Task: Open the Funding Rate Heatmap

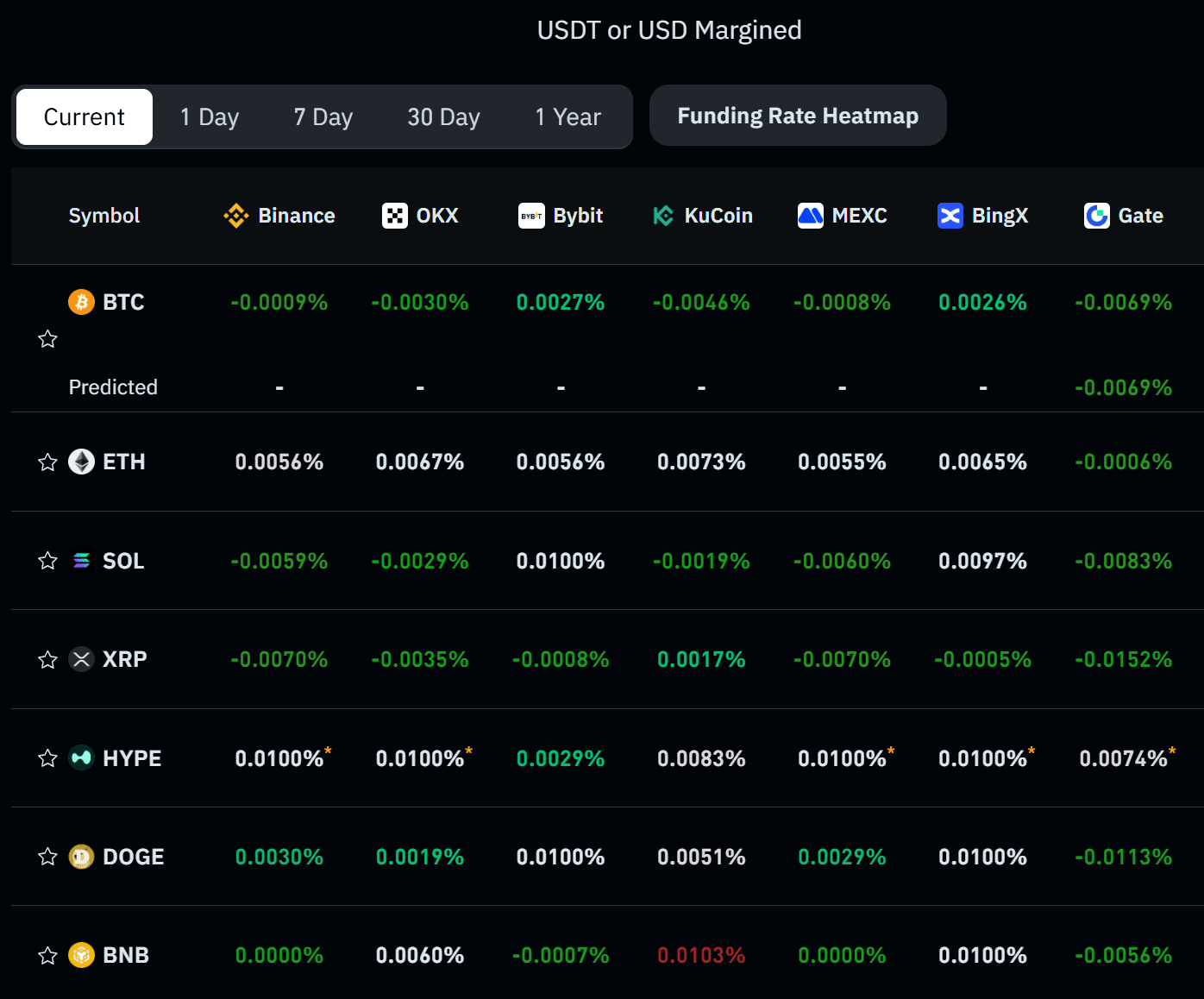Action: pyautogui.click(x=798, y=116)
